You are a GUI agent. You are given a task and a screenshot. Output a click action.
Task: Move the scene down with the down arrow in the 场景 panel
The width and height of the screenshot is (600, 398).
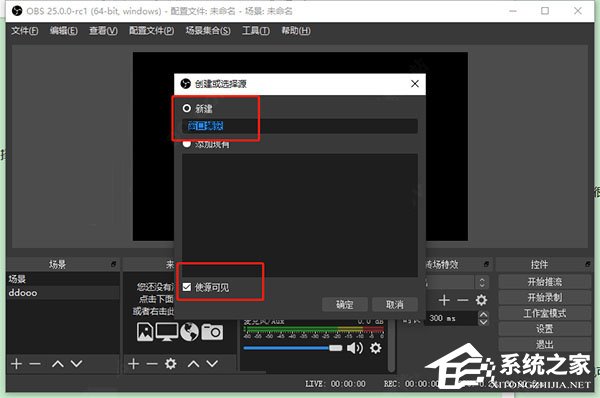coord(77,364)
